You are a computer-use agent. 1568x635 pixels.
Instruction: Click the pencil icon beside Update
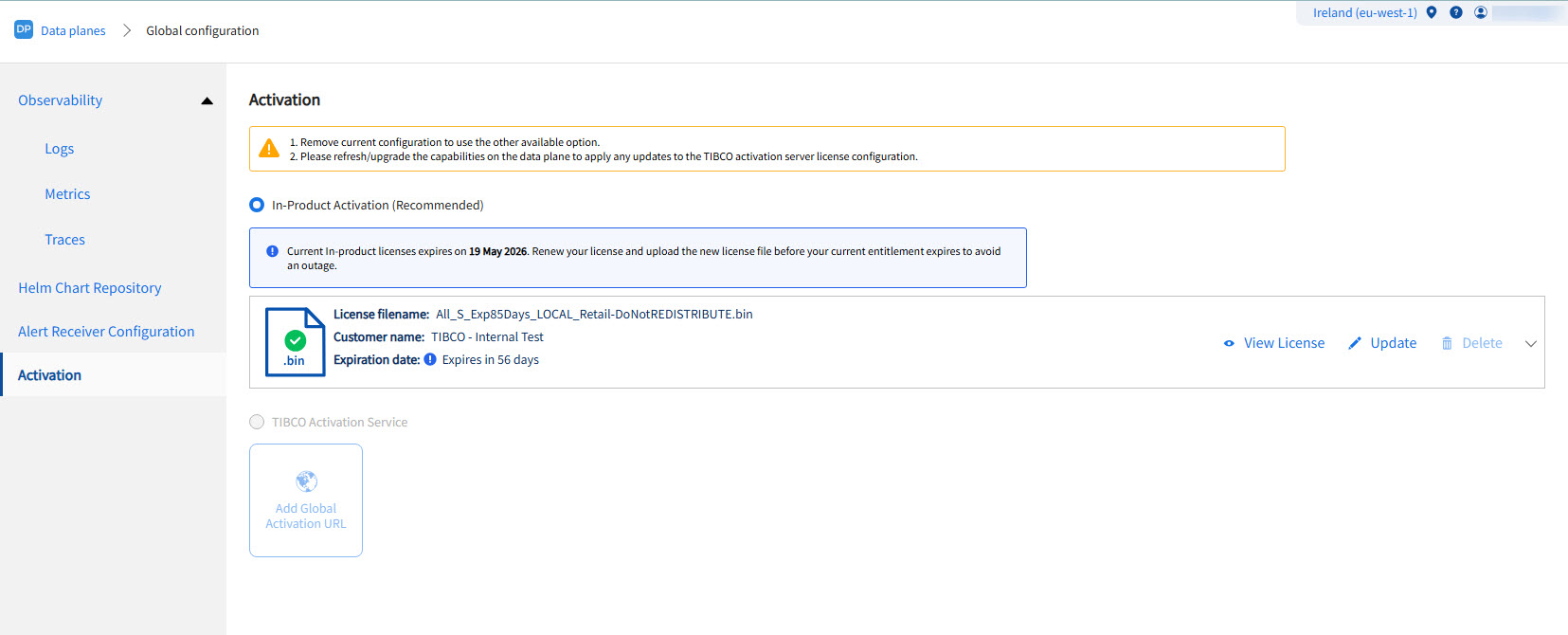[1355, 343]
